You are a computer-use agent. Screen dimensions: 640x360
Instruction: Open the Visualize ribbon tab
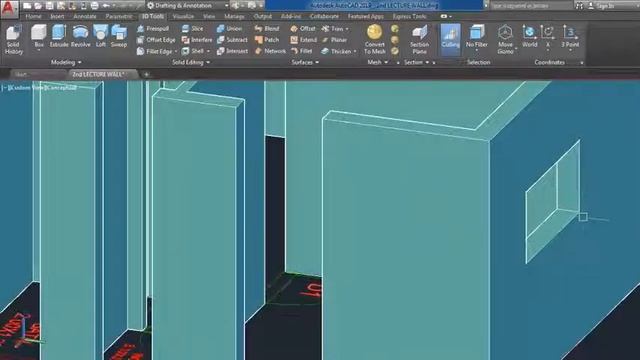point(183,17)
